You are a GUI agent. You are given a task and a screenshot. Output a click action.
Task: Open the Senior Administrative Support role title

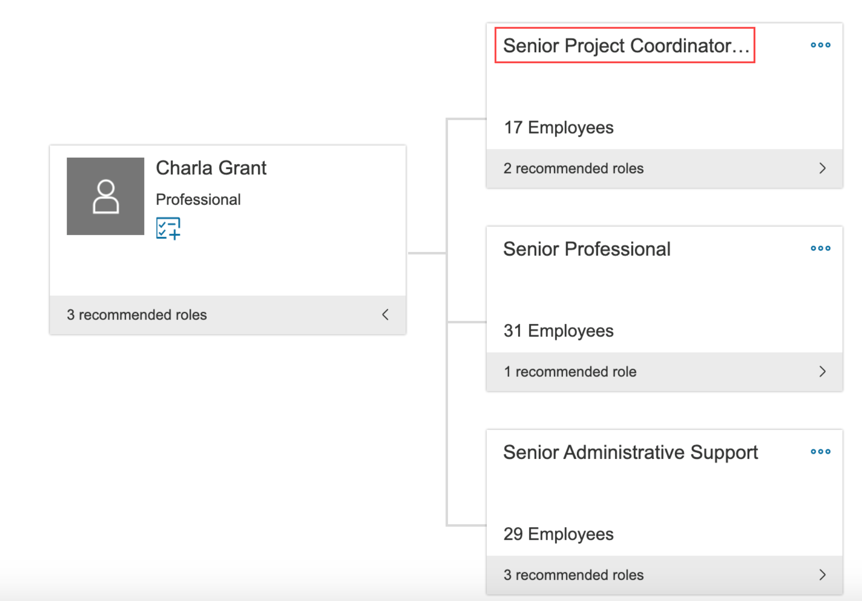(x=630, y=452)
